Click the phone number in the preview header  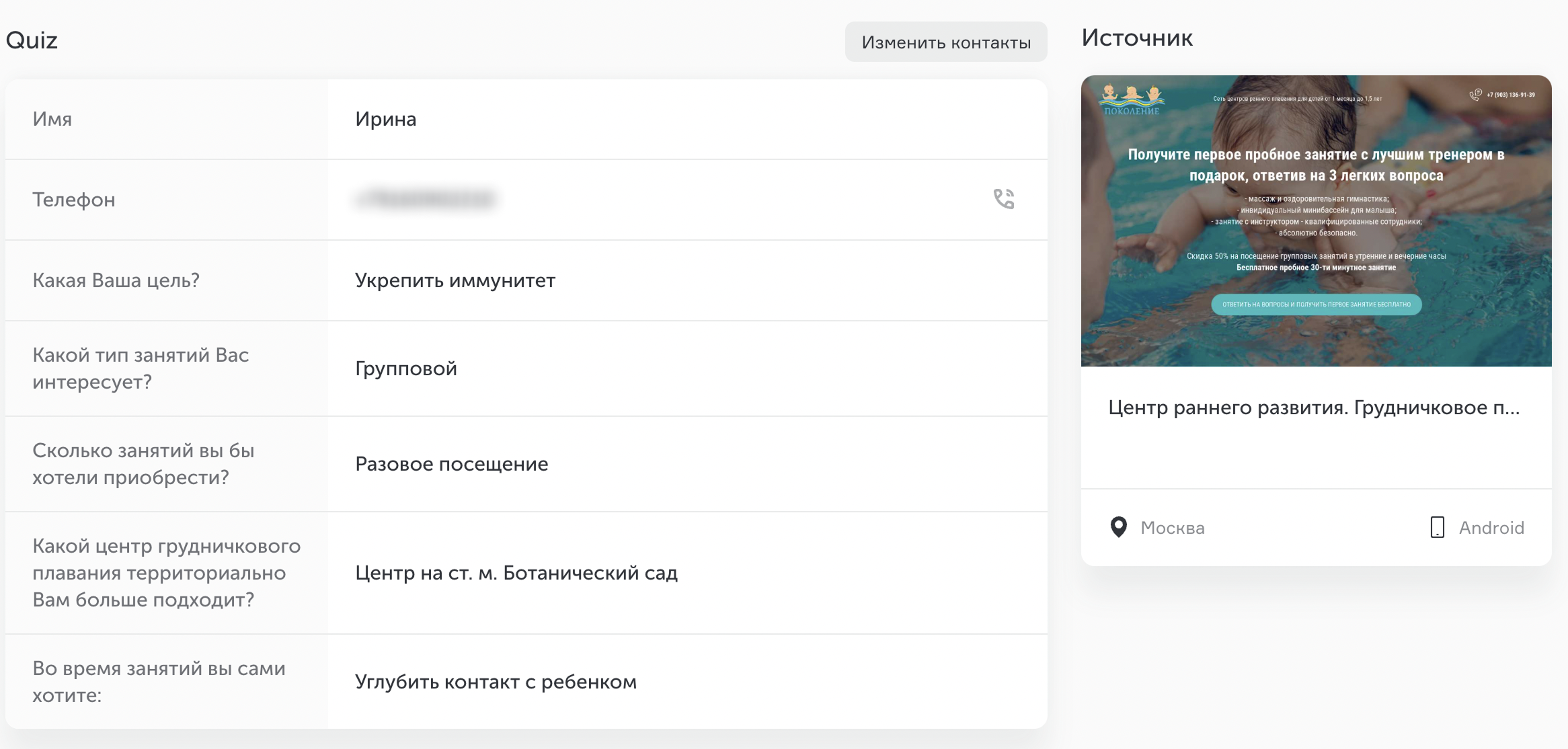[1510, 95]
